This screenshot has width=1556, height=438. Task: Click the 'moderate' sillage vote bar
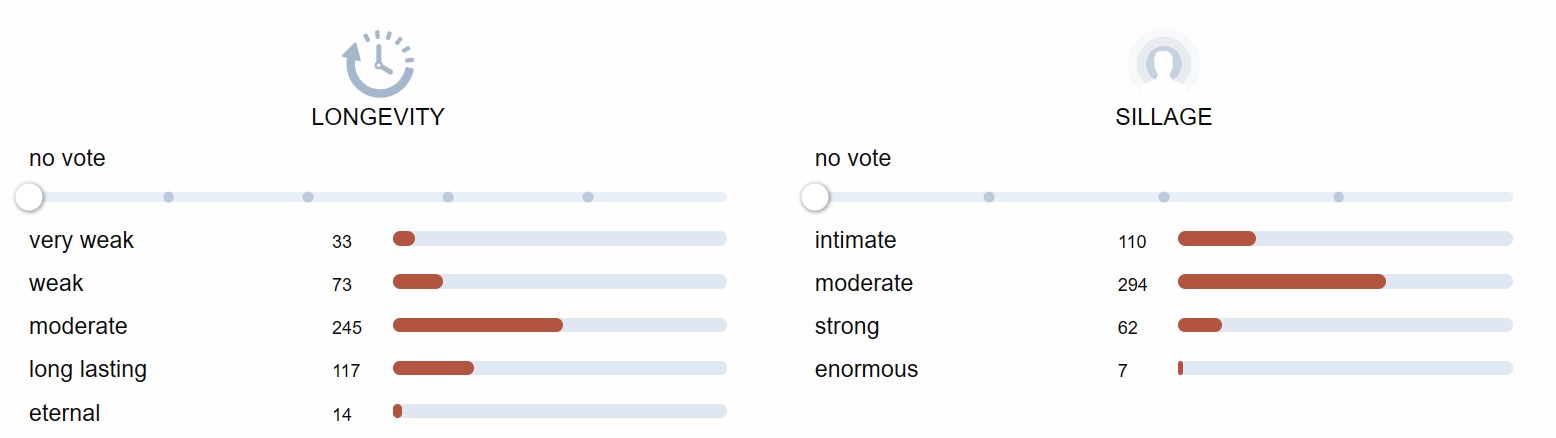[x=1345, y=282]
